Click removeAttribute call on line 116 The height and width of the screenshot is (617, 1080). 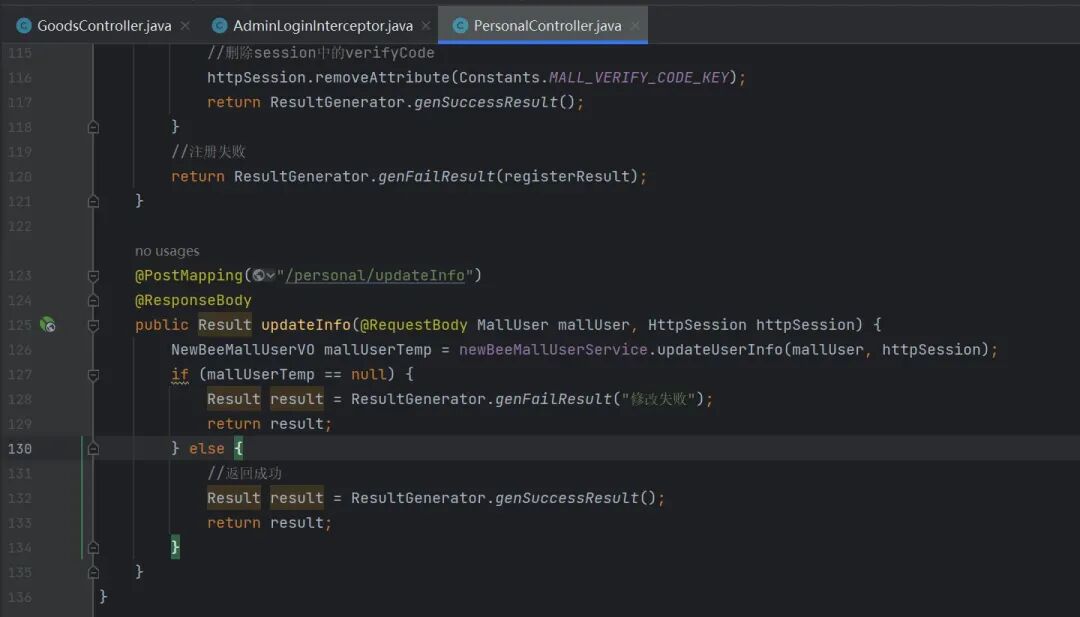382,77
